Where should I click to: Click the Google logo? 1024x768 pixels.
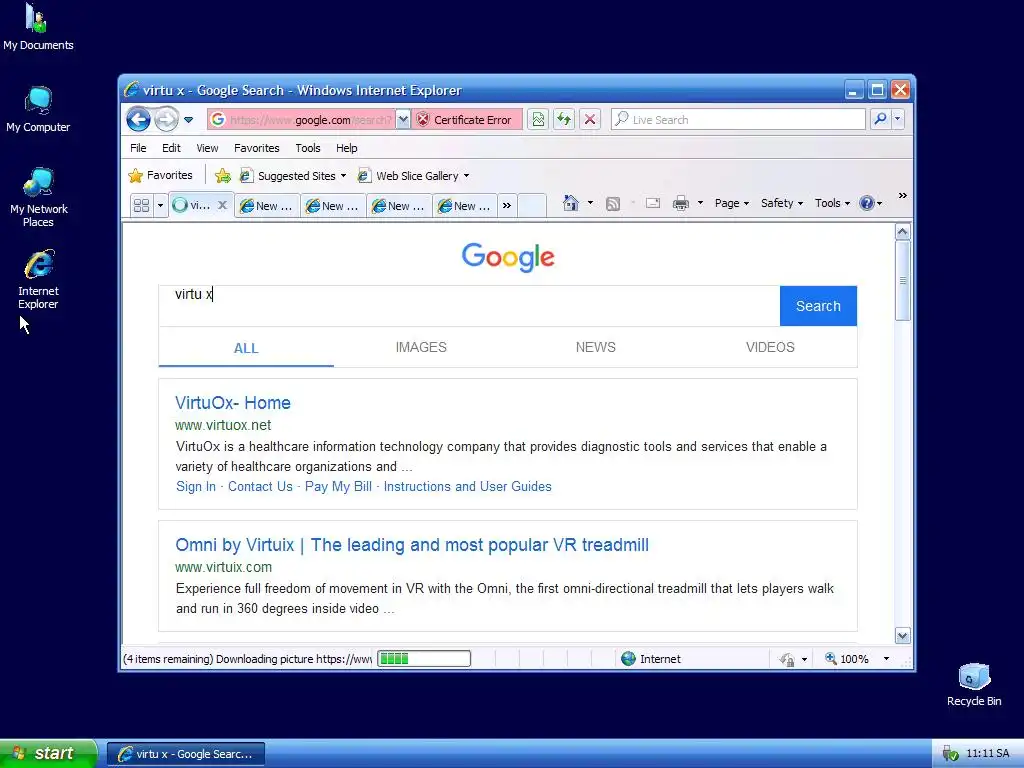pos(508,257)
